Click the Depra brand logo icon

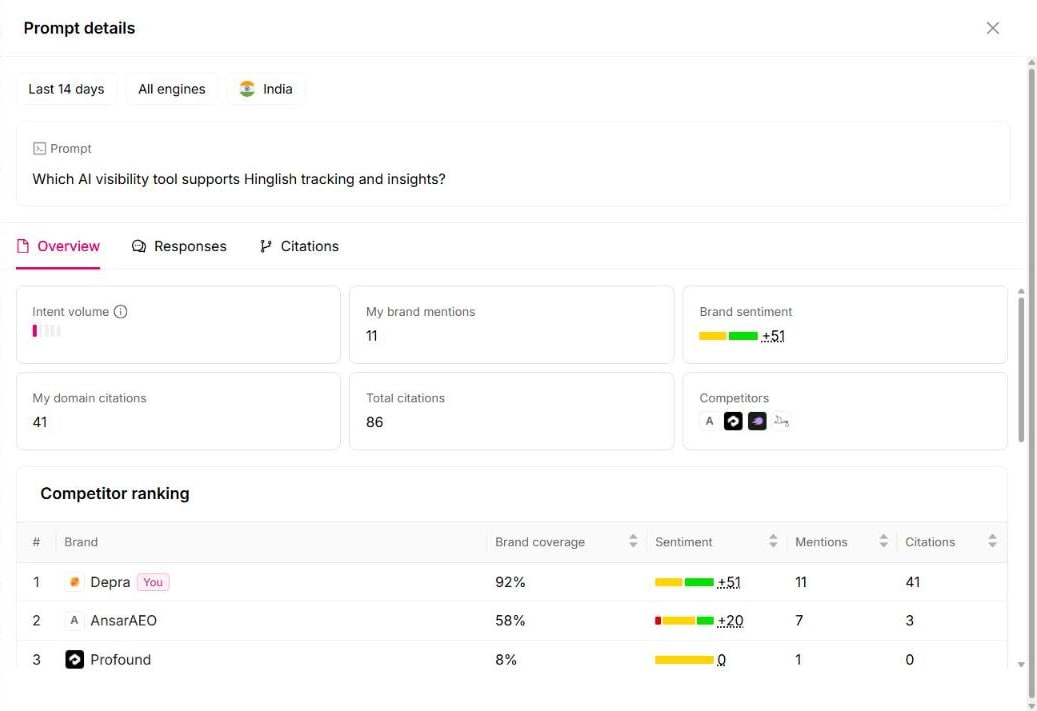point(74,582)
